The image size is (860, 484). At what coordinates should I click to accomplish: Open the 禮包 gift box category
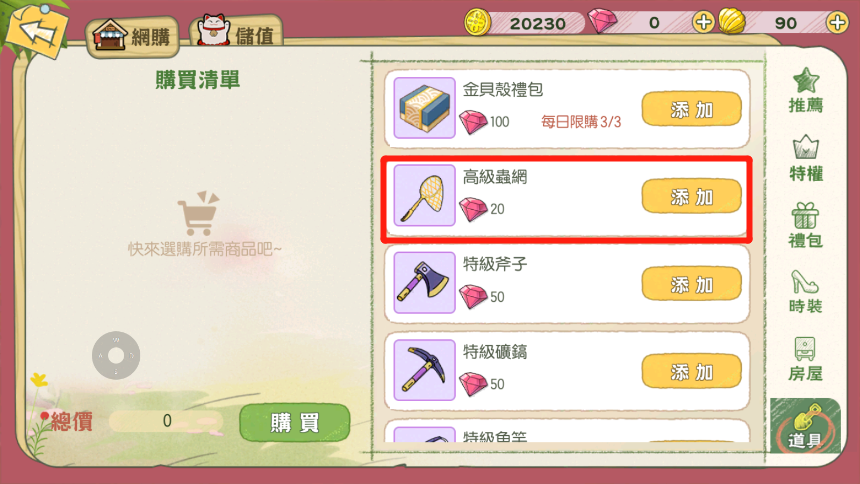coord(806,226)
